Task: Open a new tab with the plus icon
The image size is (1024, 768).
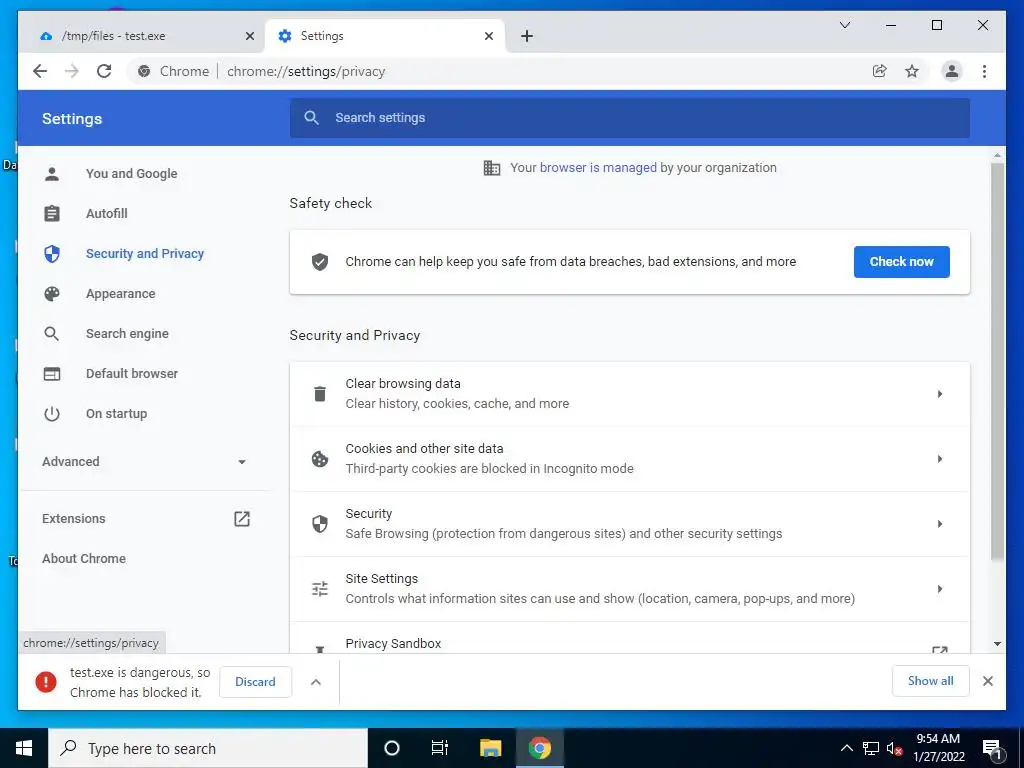Action: pos(527,36)
